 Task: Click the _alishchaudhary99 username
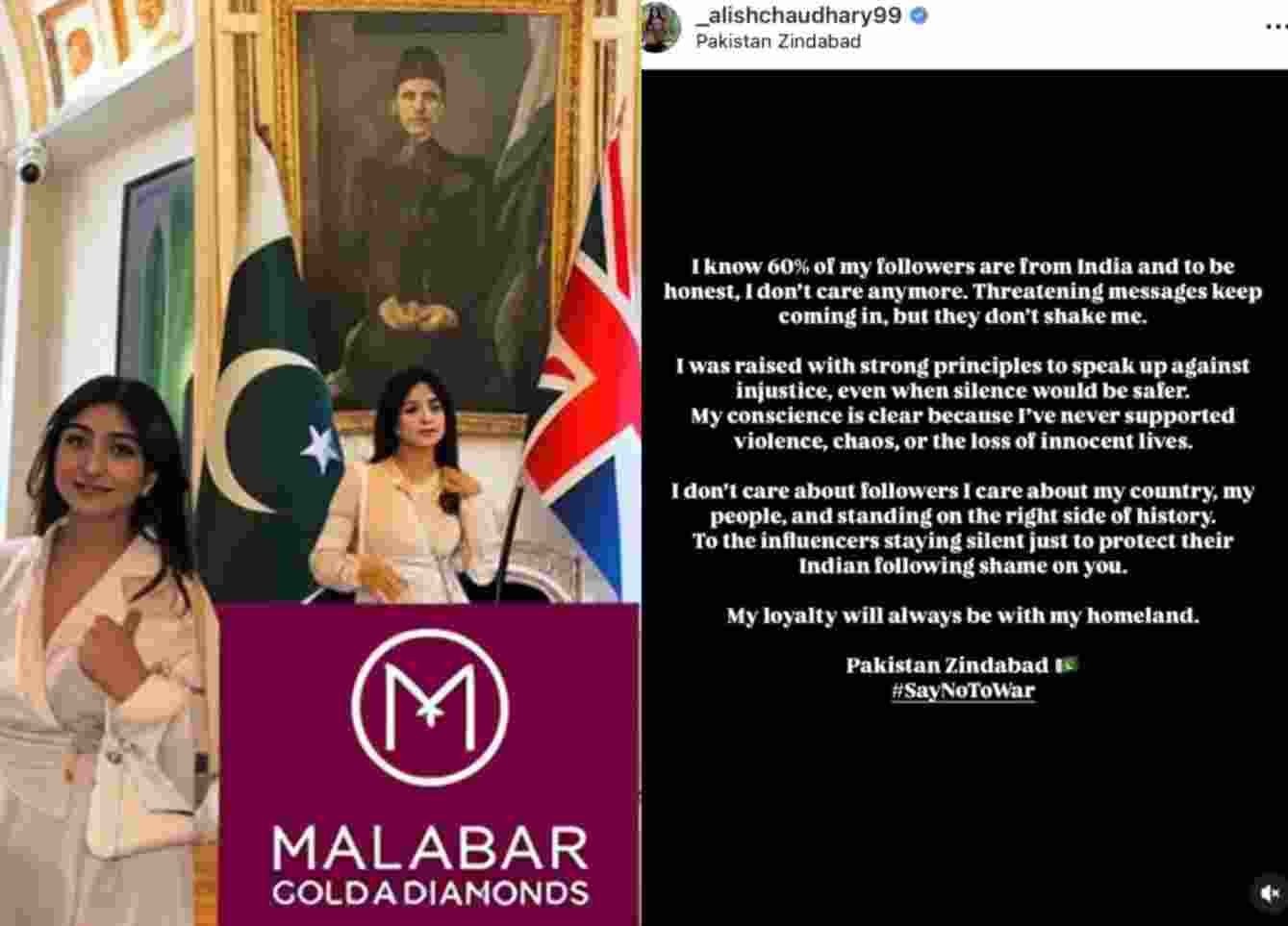(799, 15)
